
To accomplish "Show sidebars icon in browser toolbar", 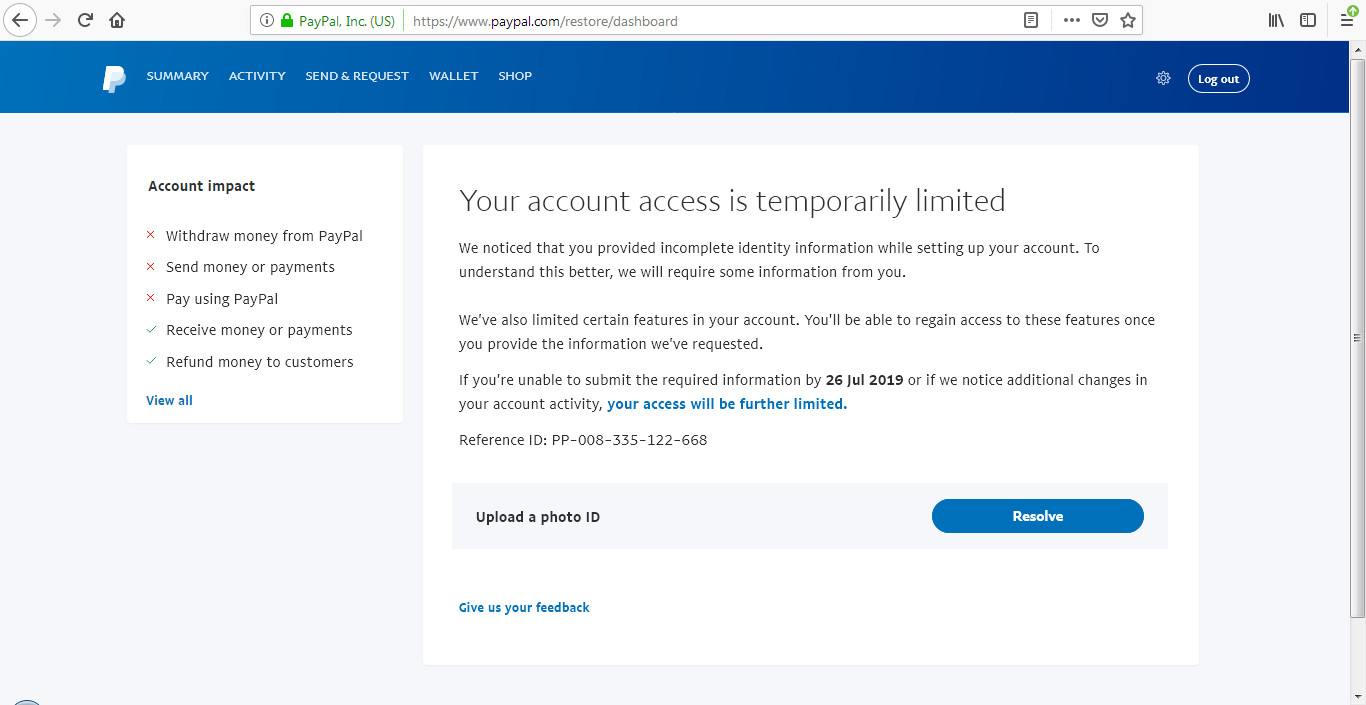I will coord(1308,20).
